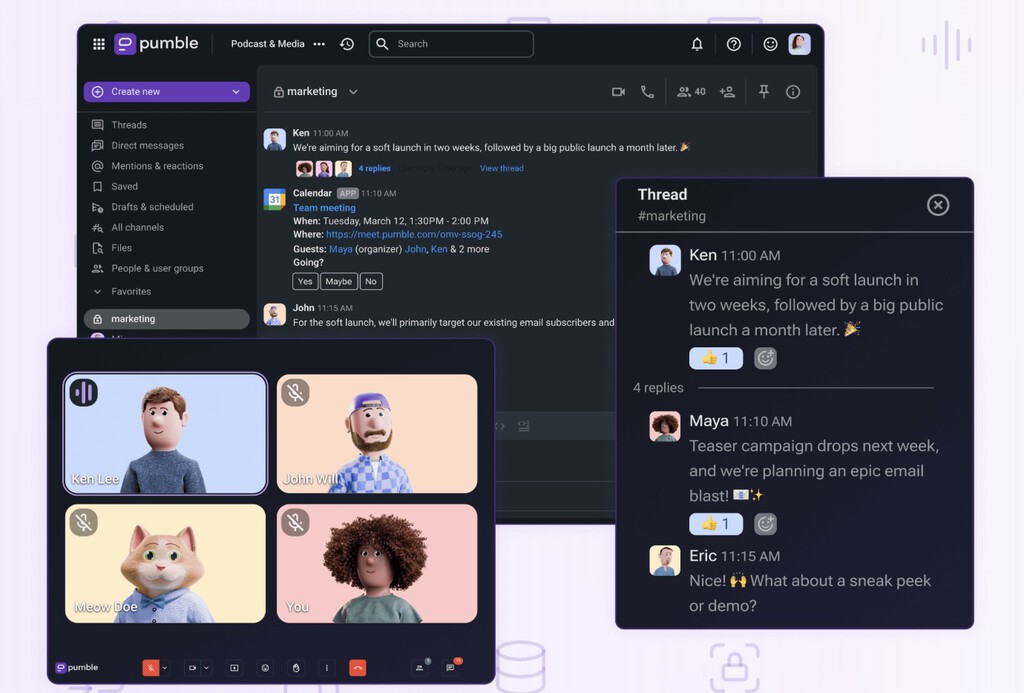Show call participants list
Screen dimensions: 1024x693
coord(420,666)
